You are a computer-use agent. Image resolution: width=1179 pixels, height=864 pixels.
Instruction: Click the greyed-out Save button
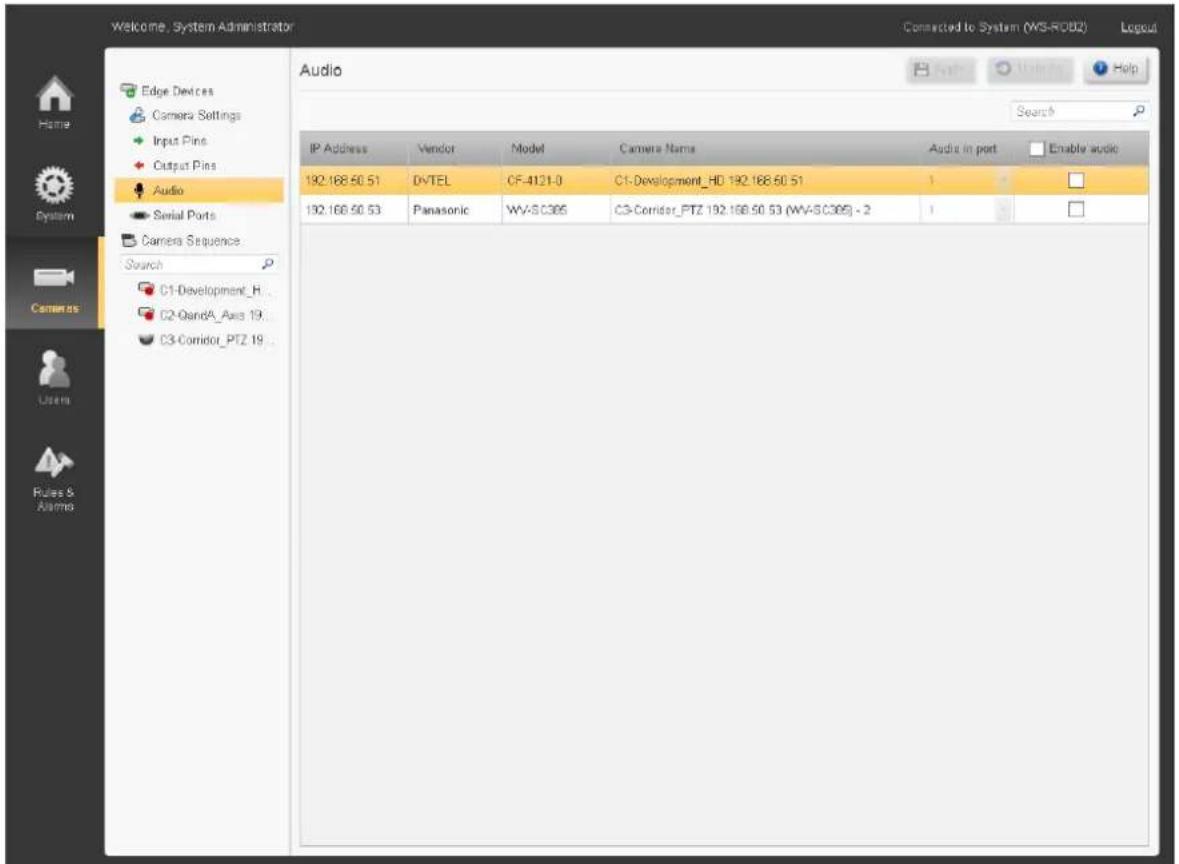coord(941,69)
